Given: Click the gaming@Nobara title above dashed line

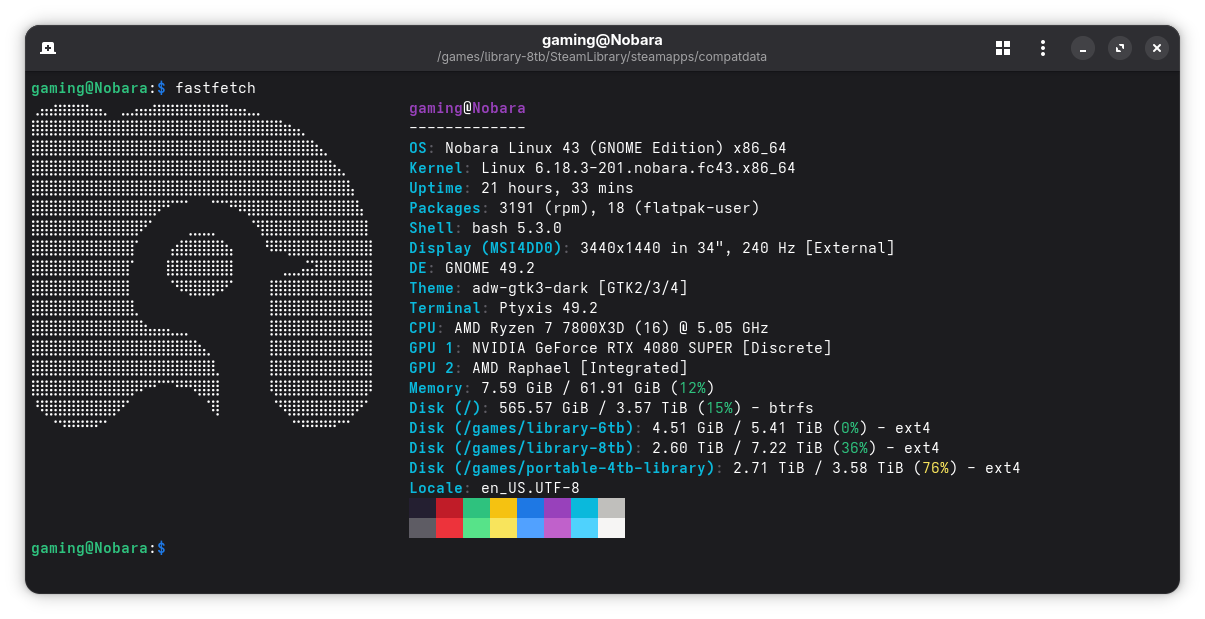Looking at the screenshot, I should click(467, 108).
